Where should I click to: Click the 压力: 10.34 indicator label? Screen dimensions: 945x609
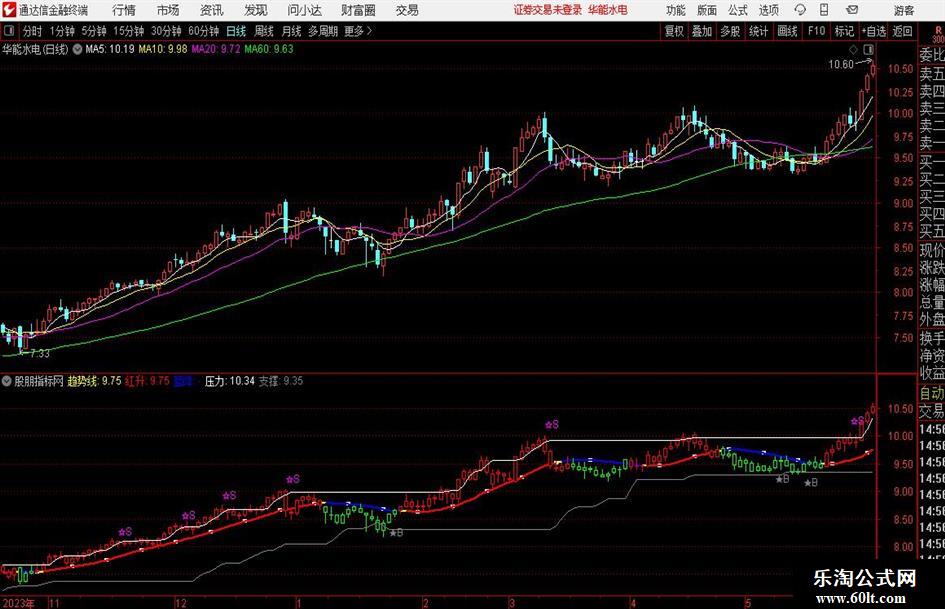coord(230,381)
